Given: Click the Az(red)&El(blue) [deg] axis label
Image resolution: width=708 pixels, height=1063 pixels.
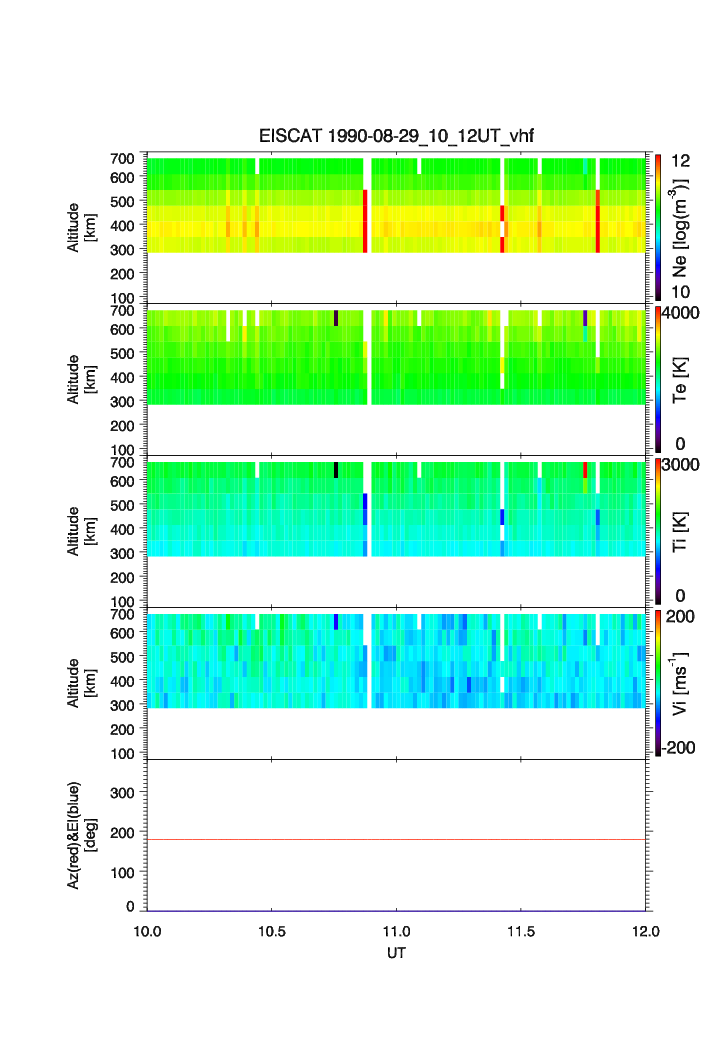Looking at the screenshot, I should pos(81,835).
